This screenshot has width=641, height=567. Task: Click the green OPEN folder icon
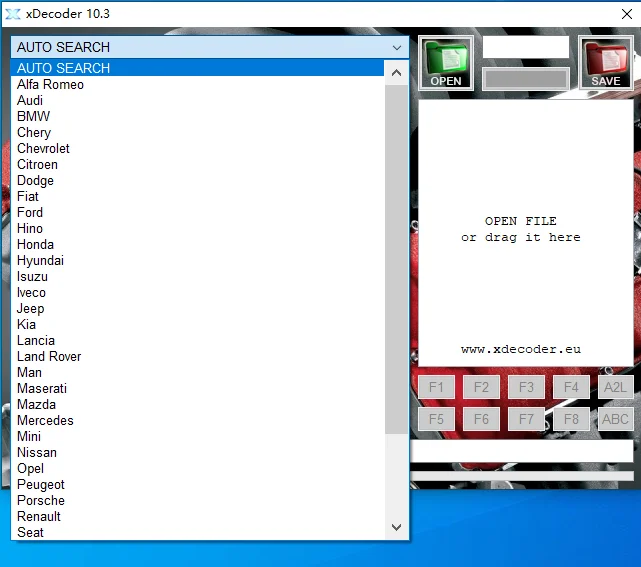[x=446, y=63]
